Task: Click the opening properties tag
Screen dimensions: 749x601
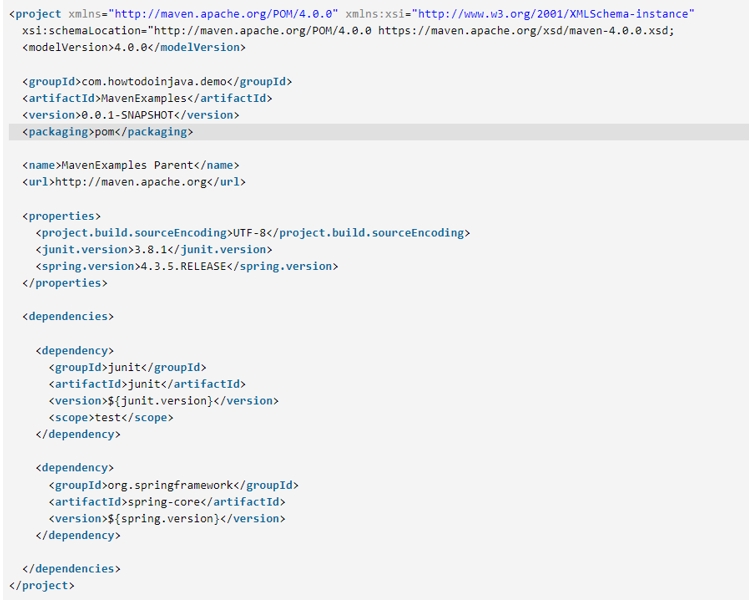Action: pyautogui.click(x=61, y=216)
